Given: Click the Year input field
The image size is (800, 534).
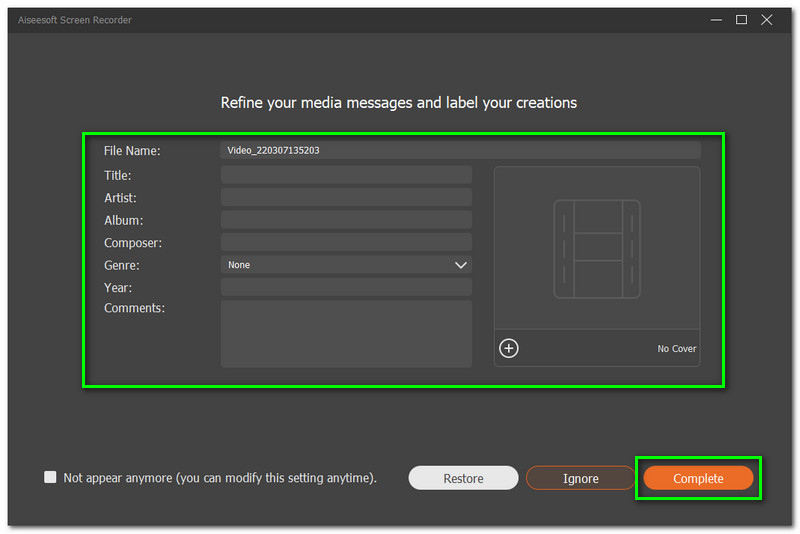Looking at the screenshot, I should 345,287.
